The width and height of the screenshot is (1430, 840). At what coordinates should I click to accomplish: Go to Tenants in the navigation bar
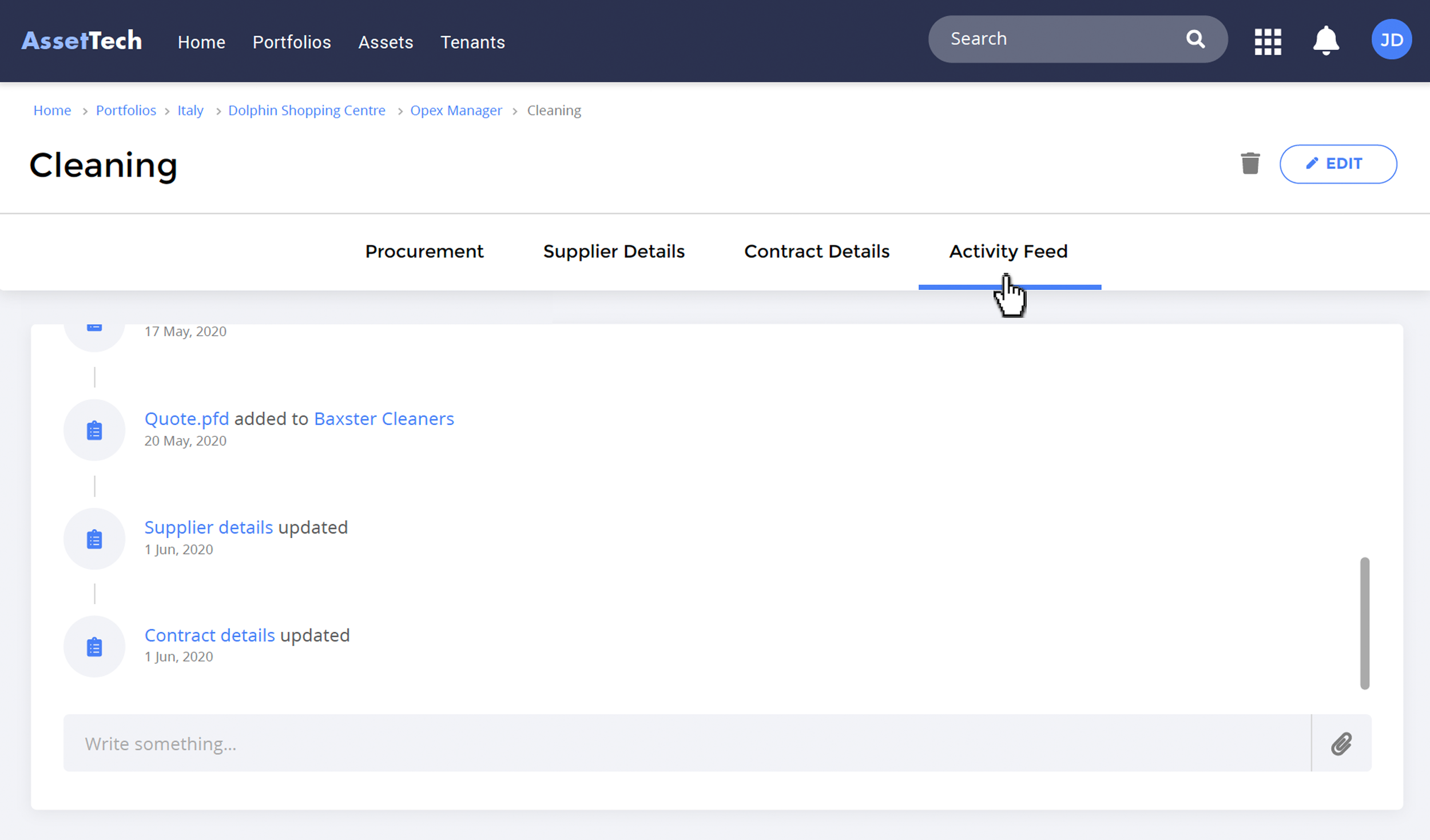(472, 42)
